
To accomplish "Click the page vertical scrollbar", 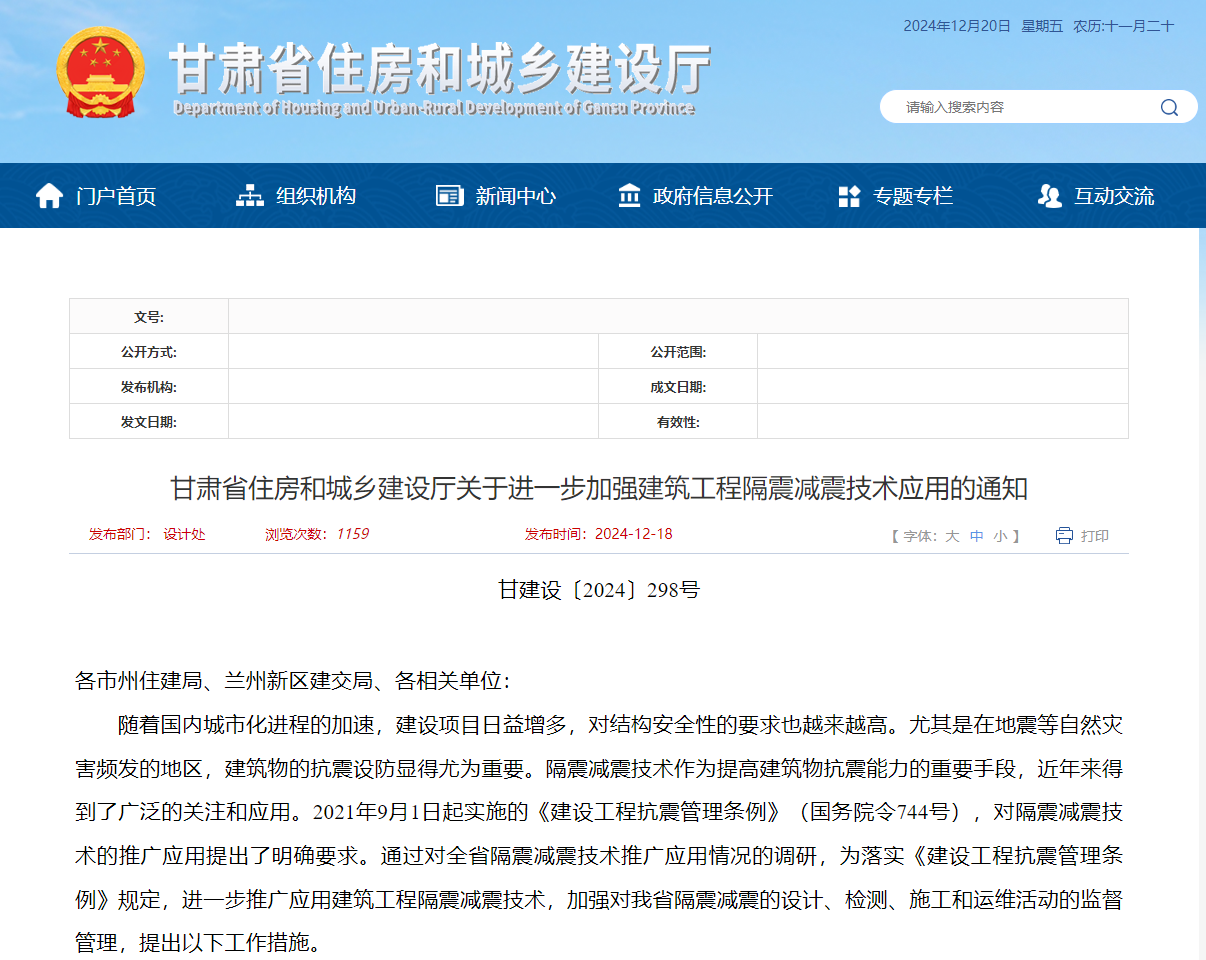I will [x=1201, y=600].
